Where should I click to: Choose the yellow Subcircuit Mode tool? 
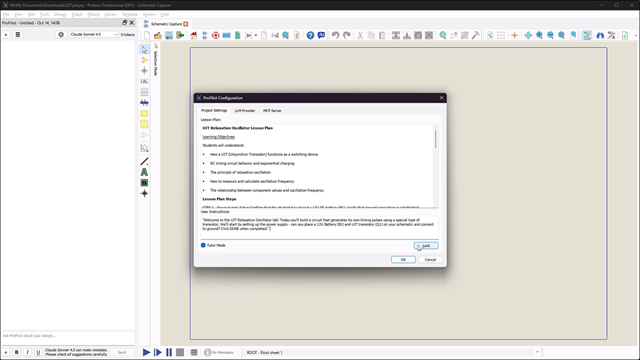click(144, 113)
